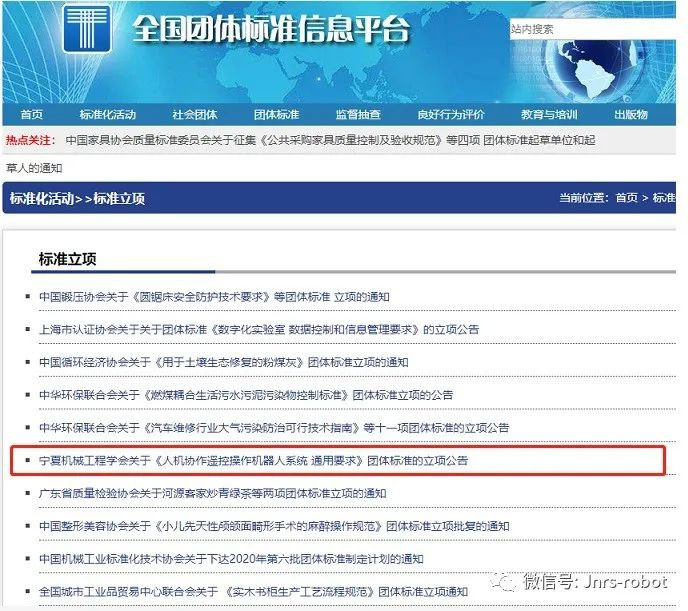Viewport: 688px width, 611px height.
Task: Click the 出版物 navigation item
Action: [x=631, y=115]
